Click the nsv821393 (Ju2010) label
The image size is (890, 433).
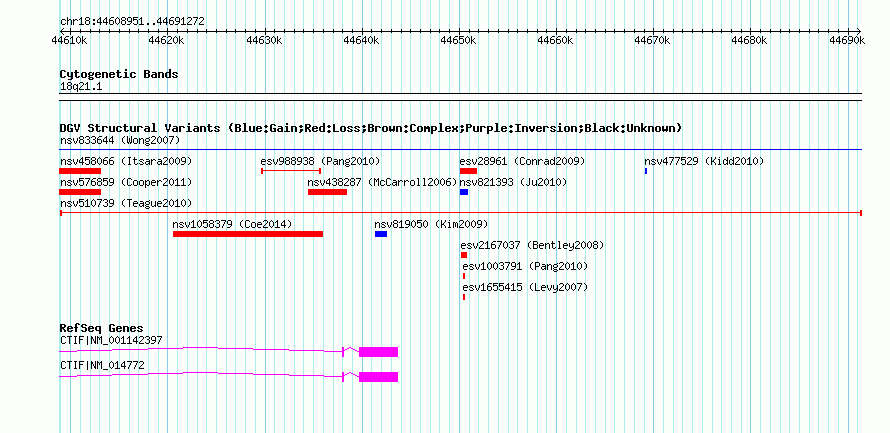pyautogui.click(x=513, y=182)
